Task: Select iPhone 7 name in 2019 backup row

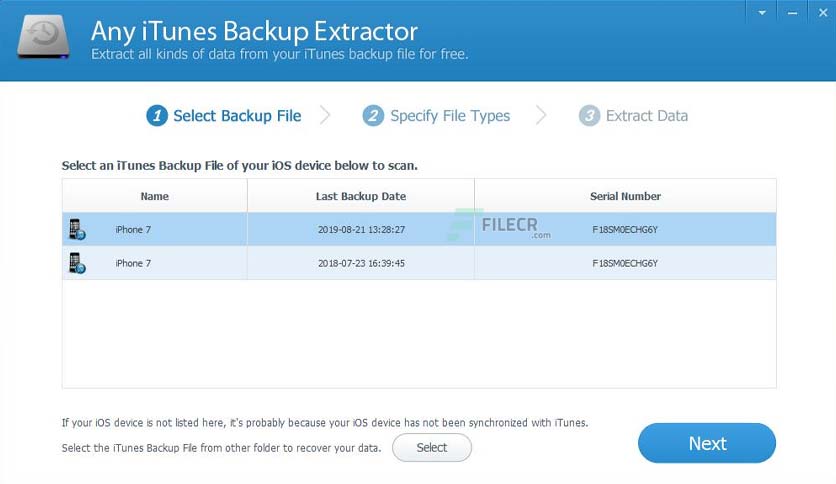Action: (x=133, y=230)
